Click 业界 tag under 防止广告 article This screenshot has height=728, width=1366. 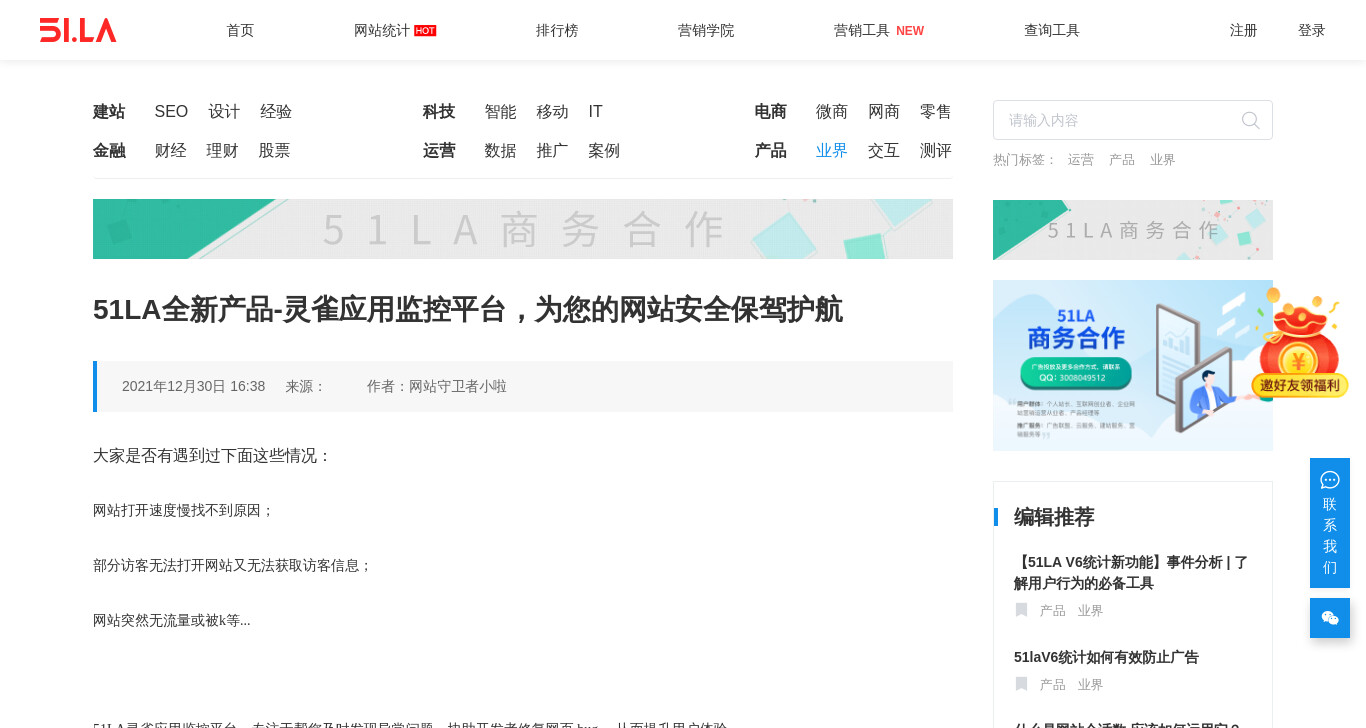(x=1091, y=685)
